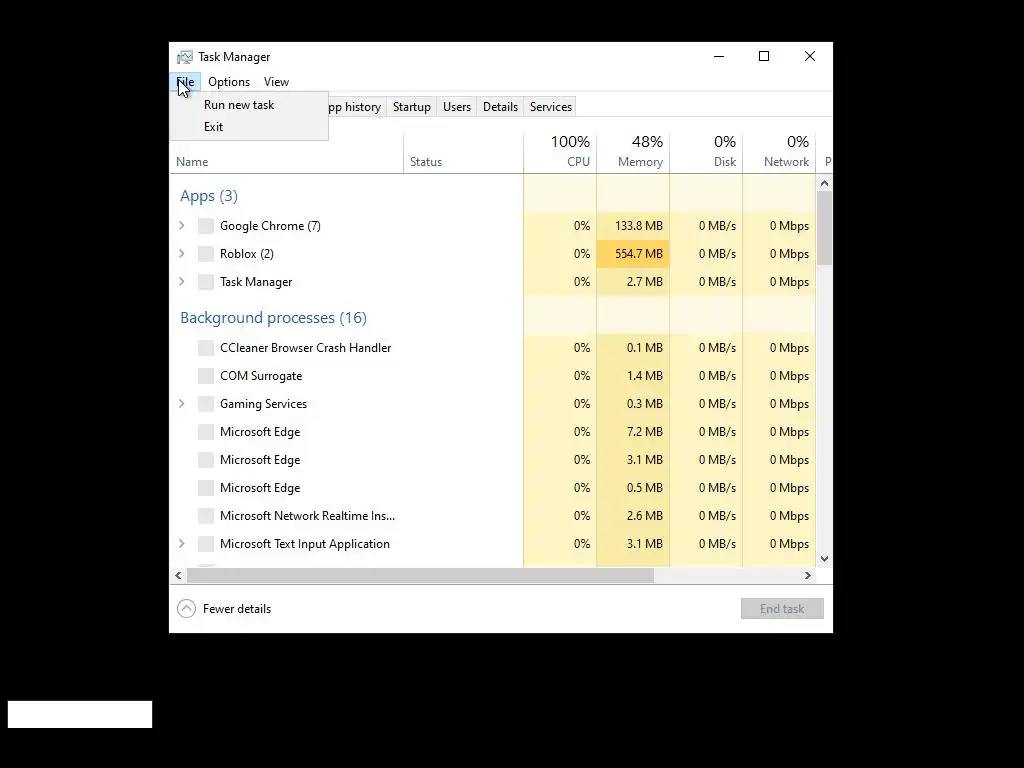Click the Gaming Services process icon

click(x=206, y=404)
